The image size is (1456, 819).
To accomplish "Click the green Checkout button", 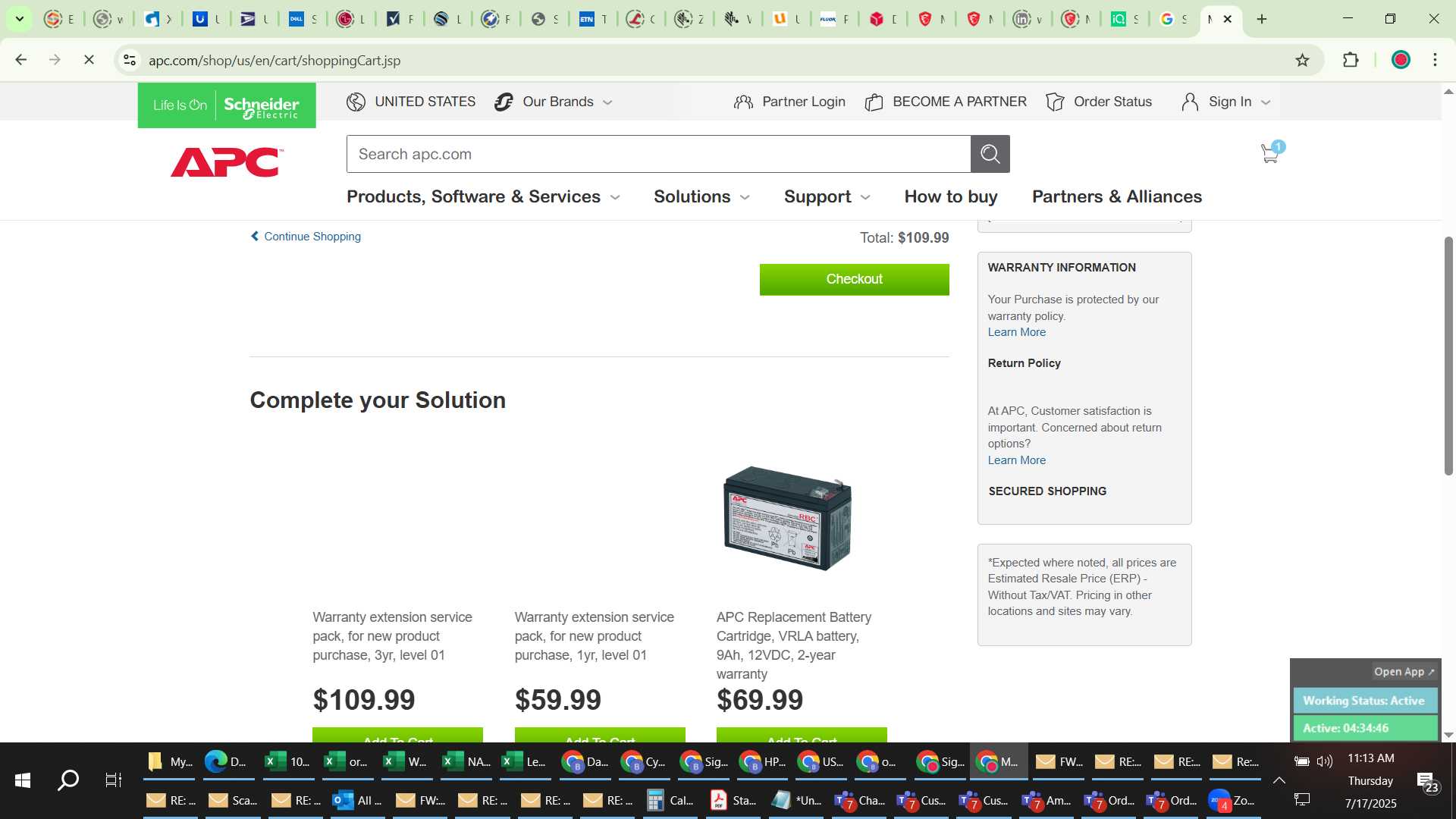I will click(855, 279).
